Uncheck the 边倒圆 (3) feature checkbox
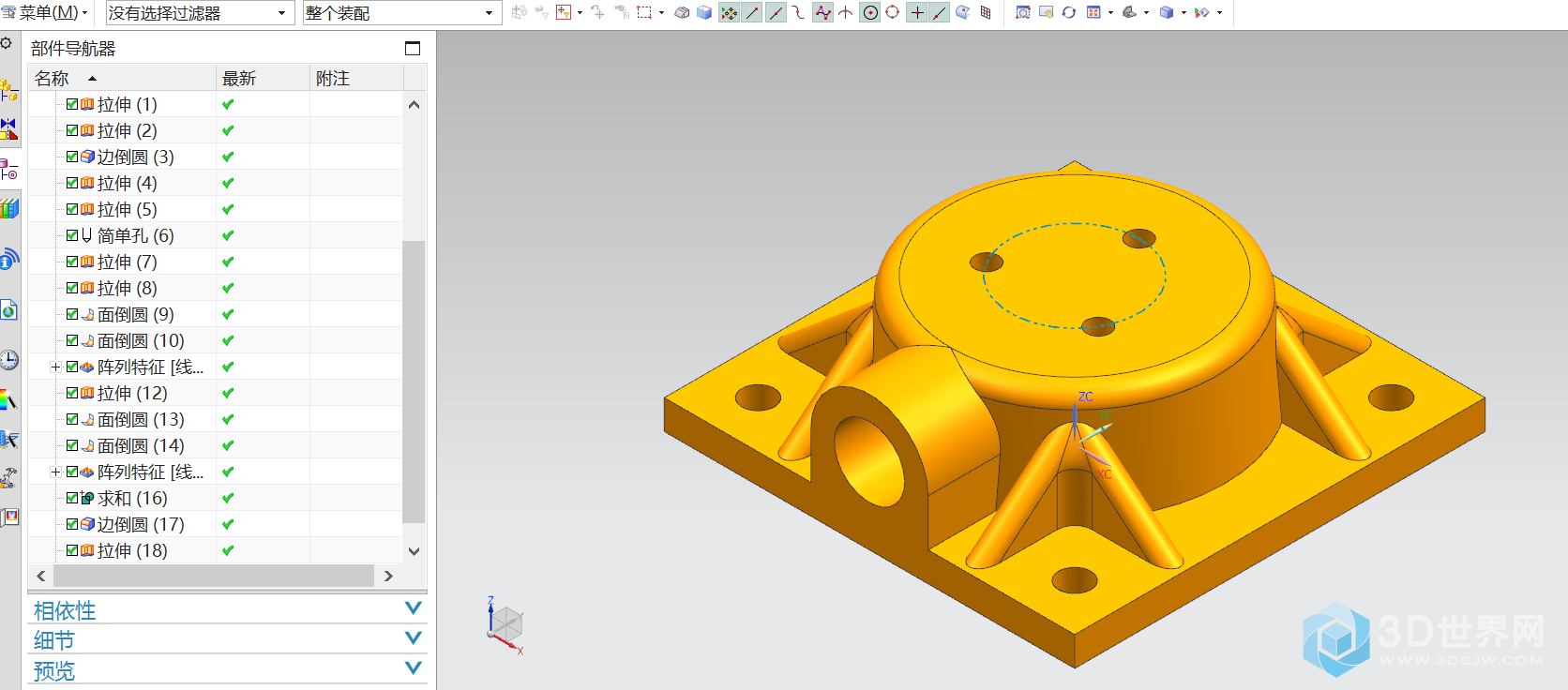 coord(72,157)
